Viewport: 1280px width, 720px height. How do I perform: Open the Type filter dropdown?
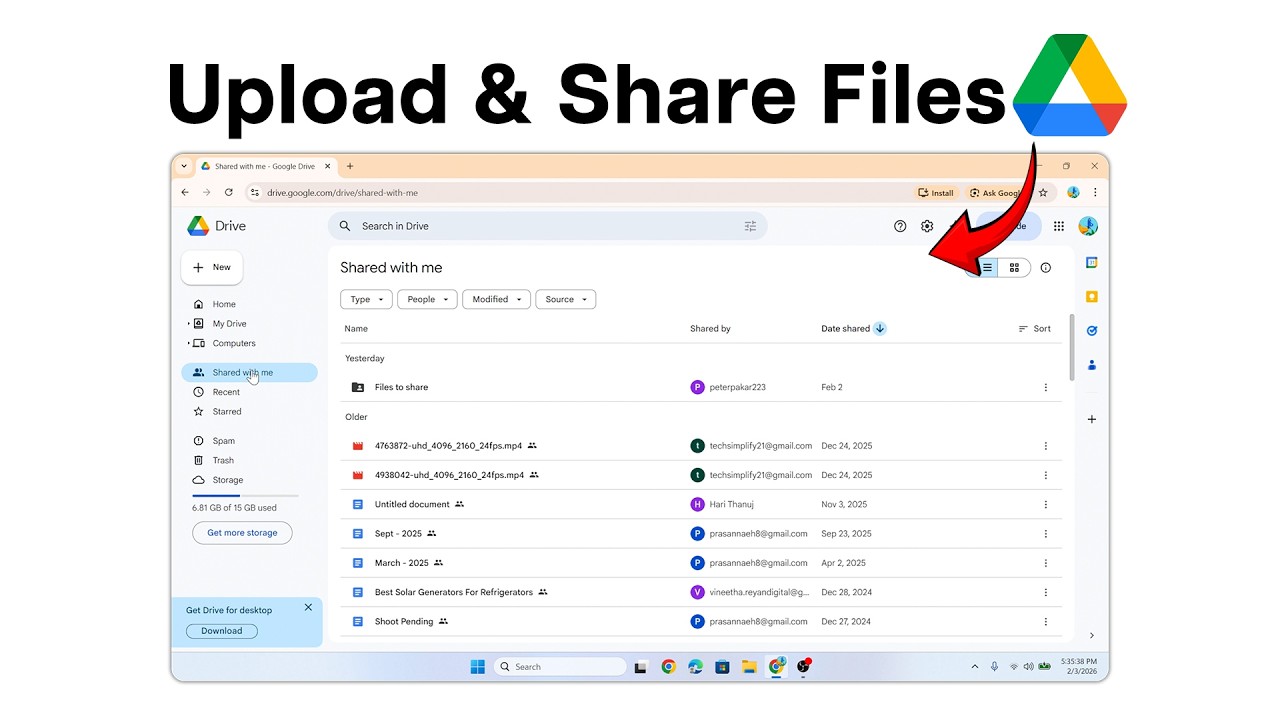coord(366,299)
